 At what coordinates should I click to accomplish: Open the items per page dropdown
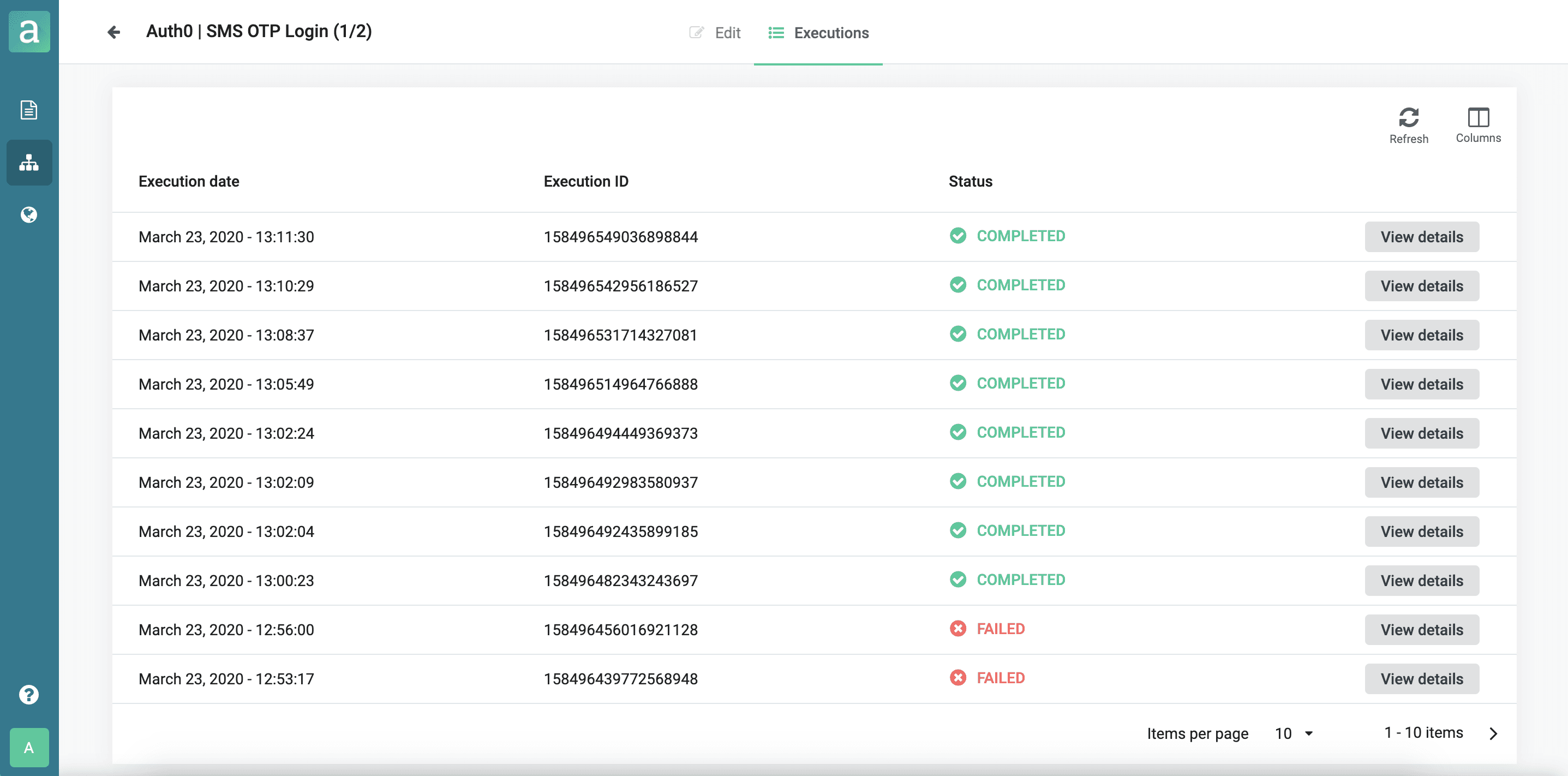(x=1294, y=733)
